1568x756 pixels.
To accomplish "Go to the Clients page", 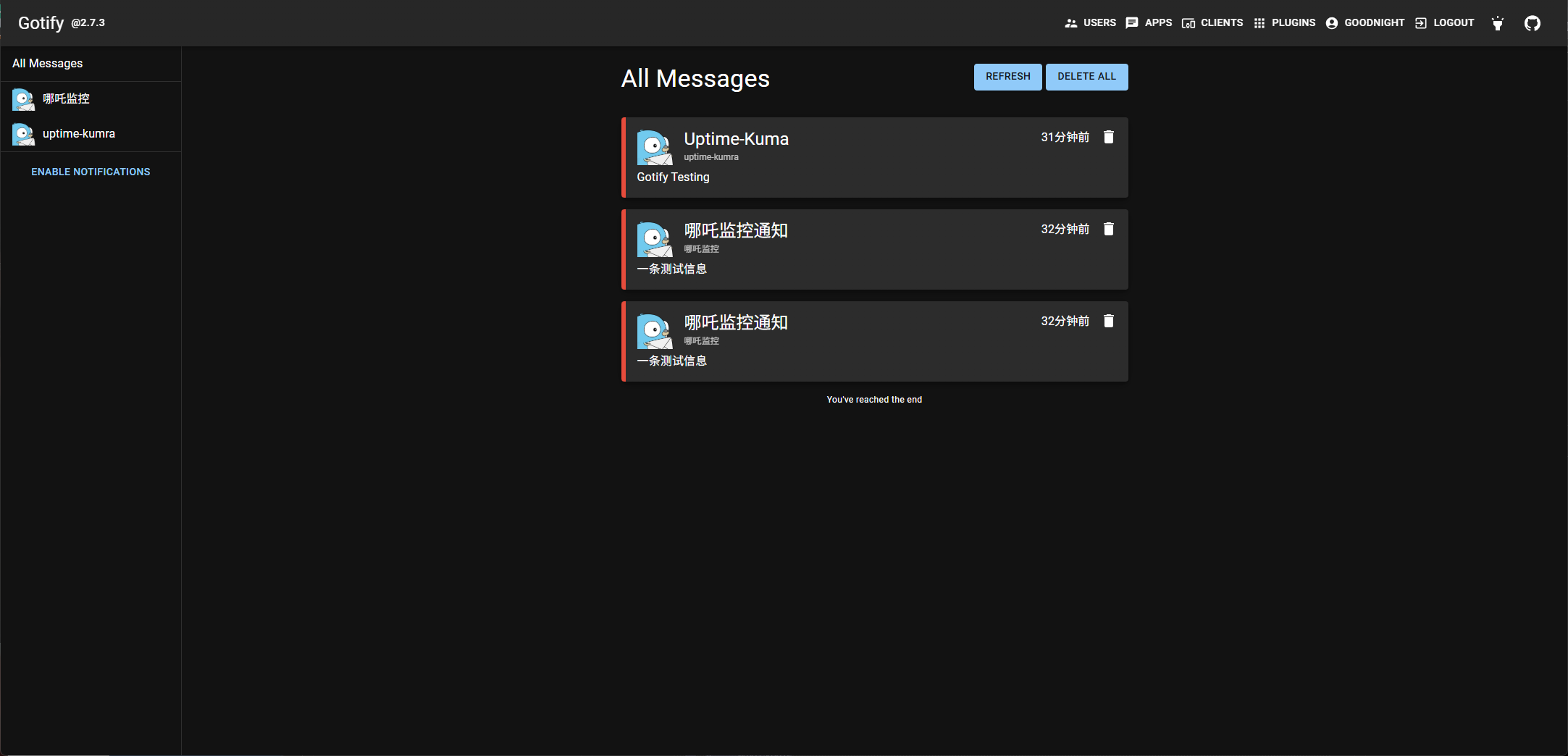I will (1212, 23).
